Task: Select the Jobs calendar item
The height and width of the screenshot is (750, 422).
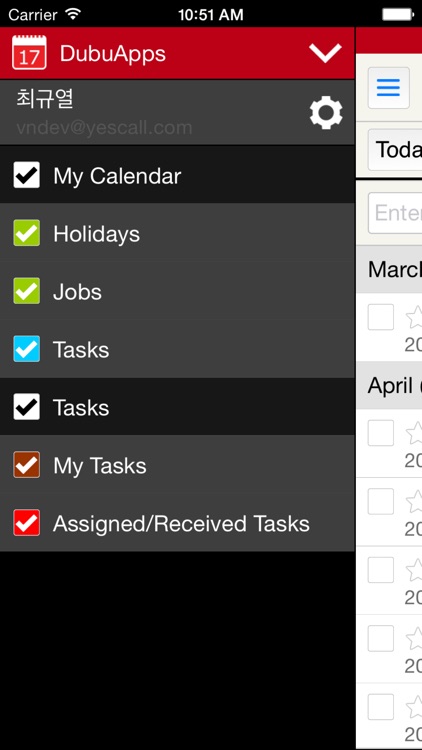Action: (x=177, y=291)
